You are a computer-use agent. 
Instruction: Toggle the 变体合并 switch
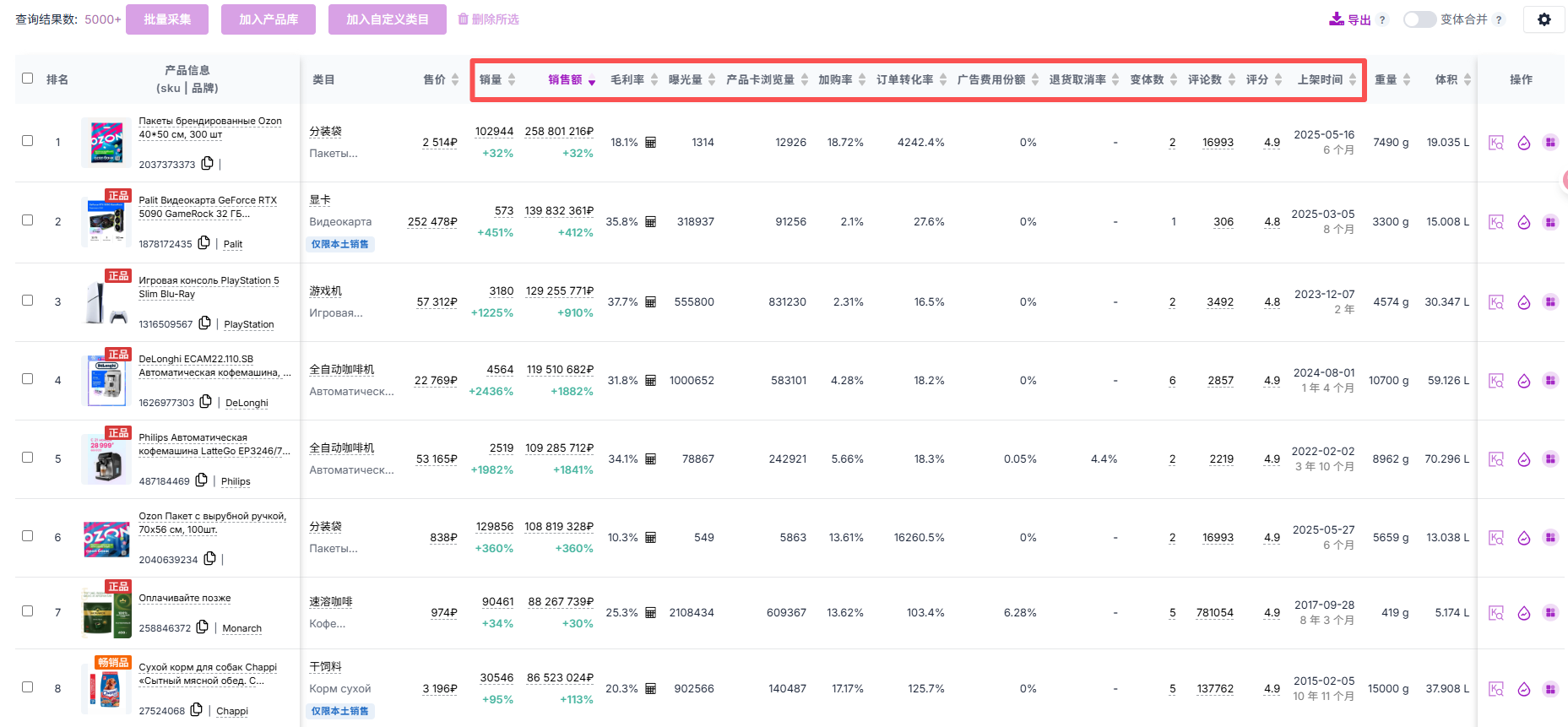click(x=1419, y=19)
